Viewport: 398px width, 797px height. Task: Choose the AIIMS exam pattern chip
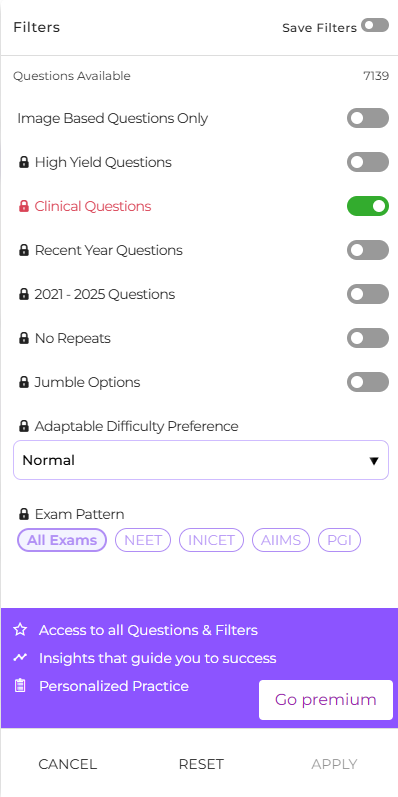pos(281,540)
